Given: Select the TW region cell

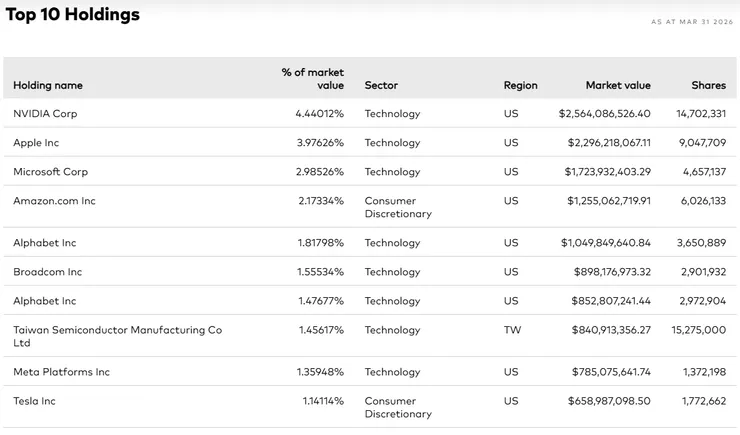Looking at the screenshot, I should pyautogui.click(x=512, y=330).
